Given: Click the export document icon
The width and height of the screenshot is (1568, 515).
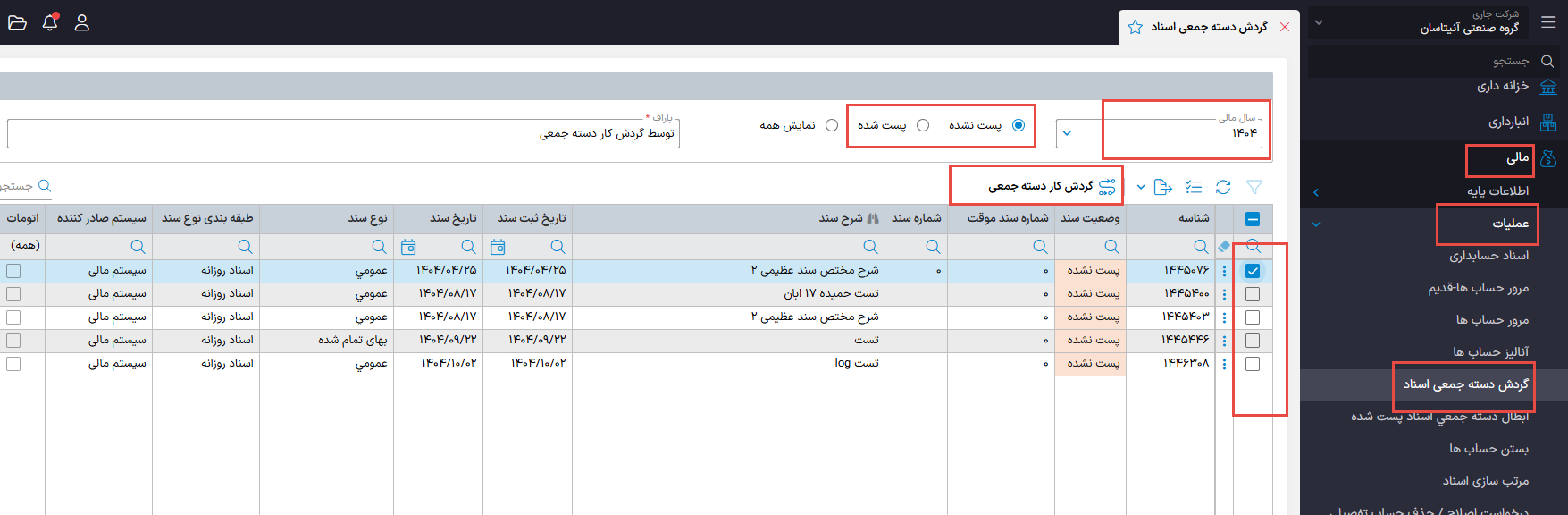Looking at the screenshot, I should pyautogui.click(x=1162, y=187).
